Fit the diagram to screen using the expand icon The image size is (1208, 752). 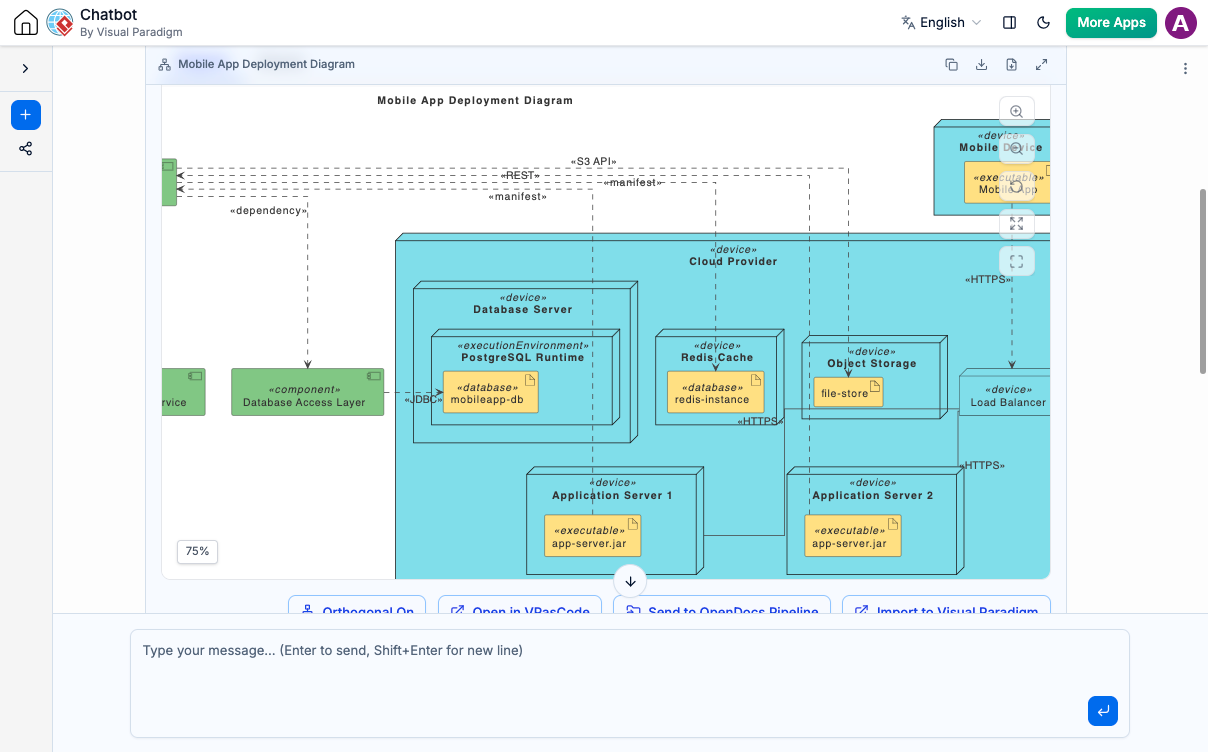click(x=1016, y=223)
